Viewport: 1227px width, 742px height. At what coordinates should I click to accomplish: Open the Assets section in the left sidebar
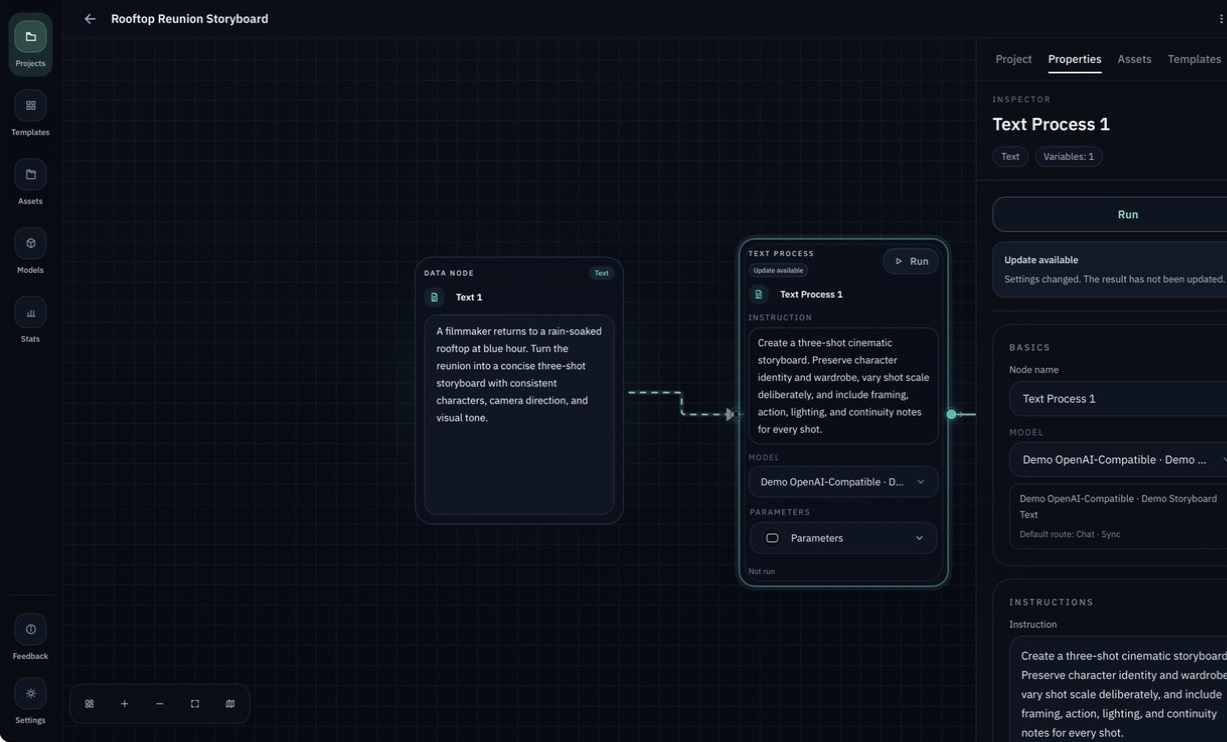tap(30, 183)
